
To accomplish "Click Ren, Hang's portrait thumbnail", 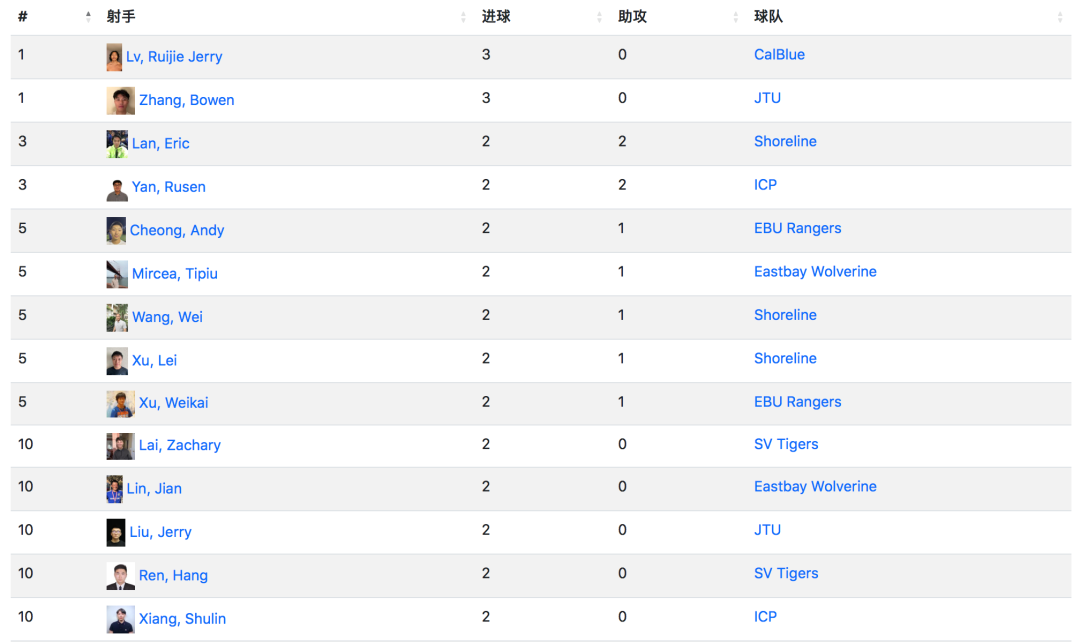I will [x=121, y=576].
